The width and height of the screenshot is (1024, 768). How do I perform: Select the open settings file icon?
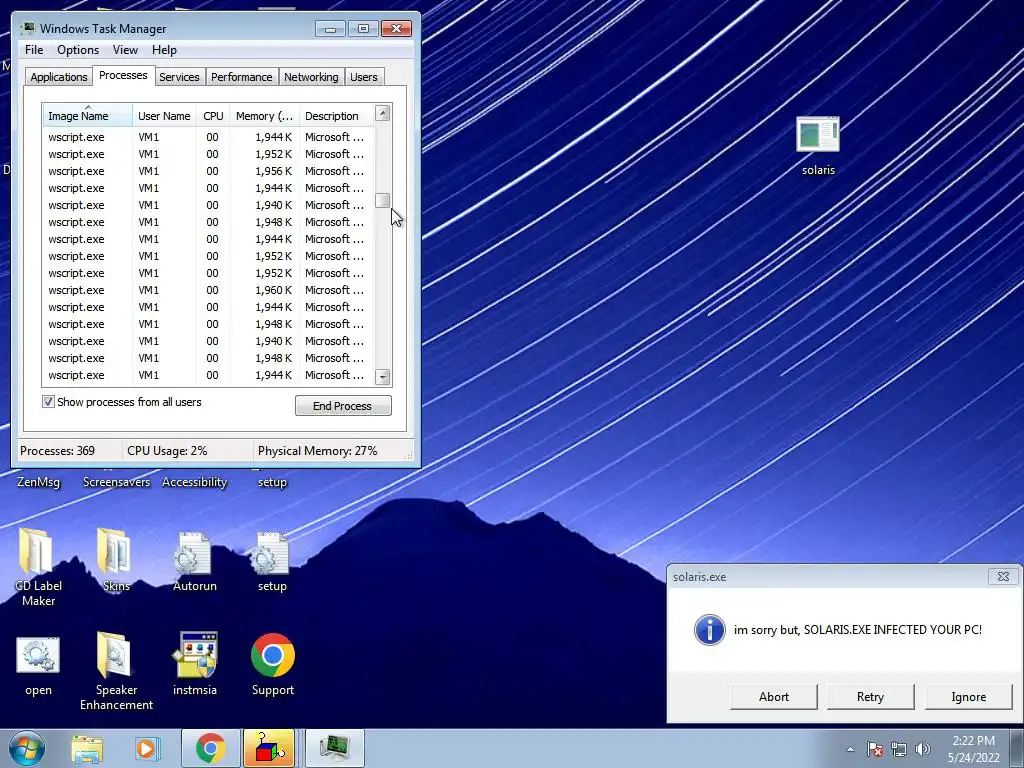38,665
